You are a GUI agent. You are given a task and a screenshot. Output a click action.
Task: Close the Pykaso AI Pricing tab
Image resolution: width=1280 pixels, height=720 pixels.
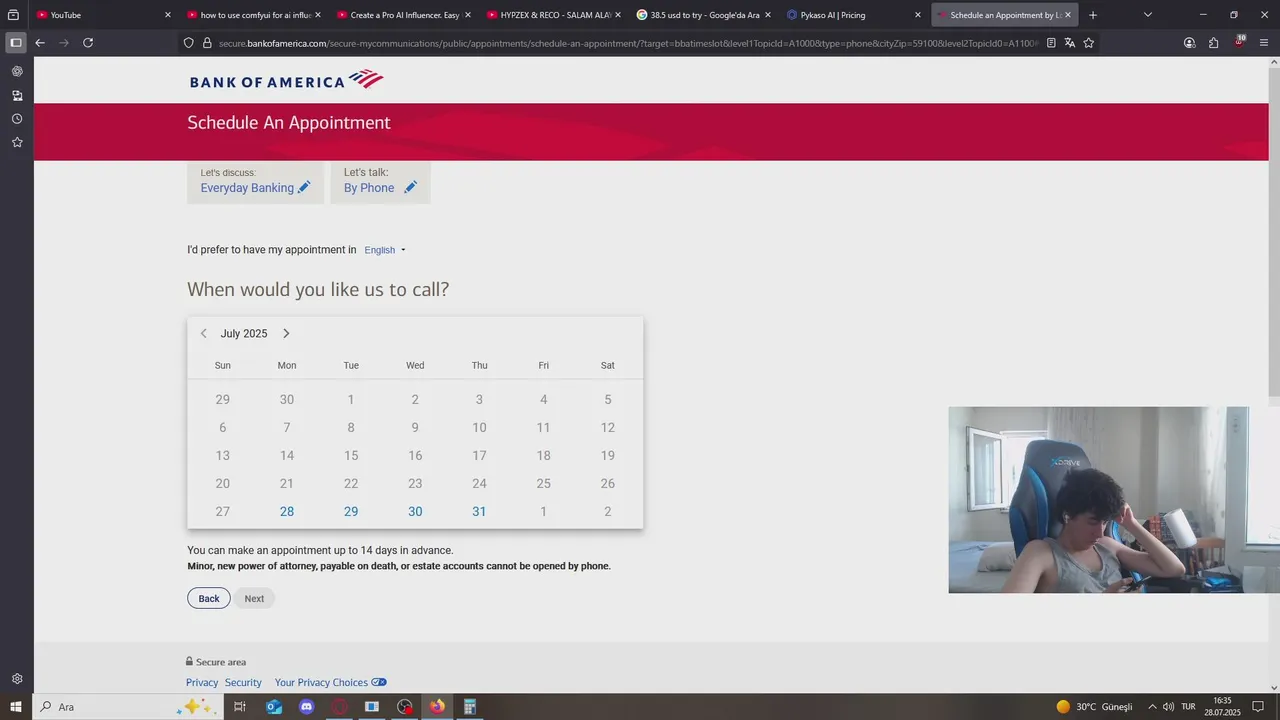point(918,15)
